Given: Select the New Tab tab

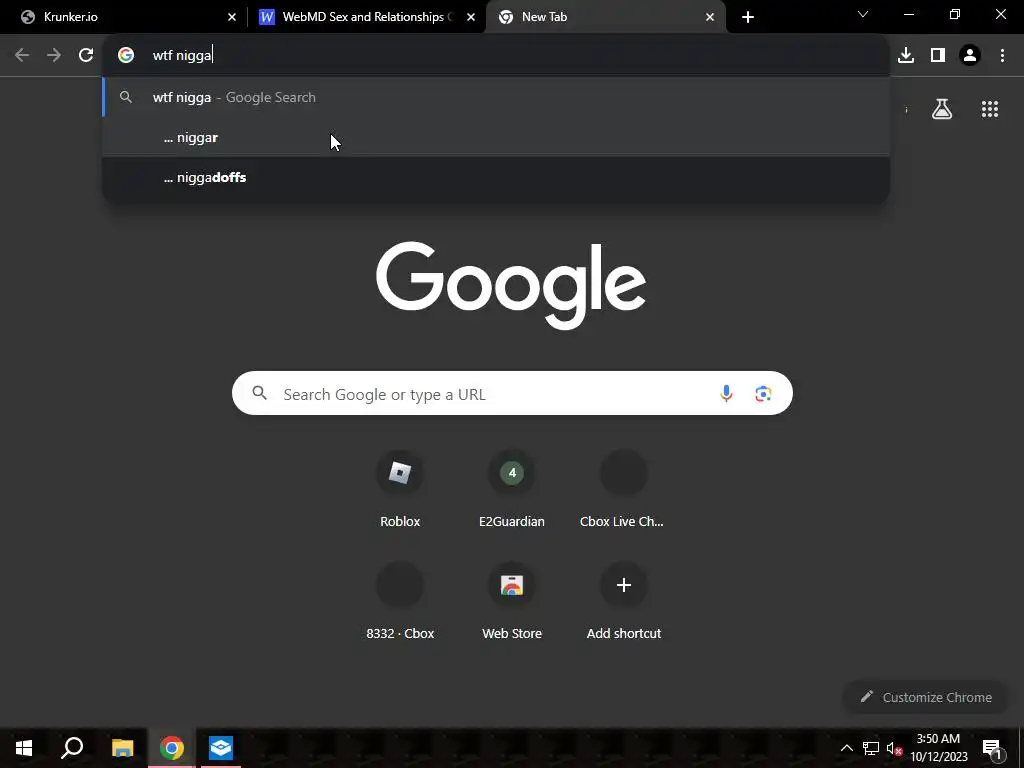Looking at the screenshot, I should coord(605,17).
